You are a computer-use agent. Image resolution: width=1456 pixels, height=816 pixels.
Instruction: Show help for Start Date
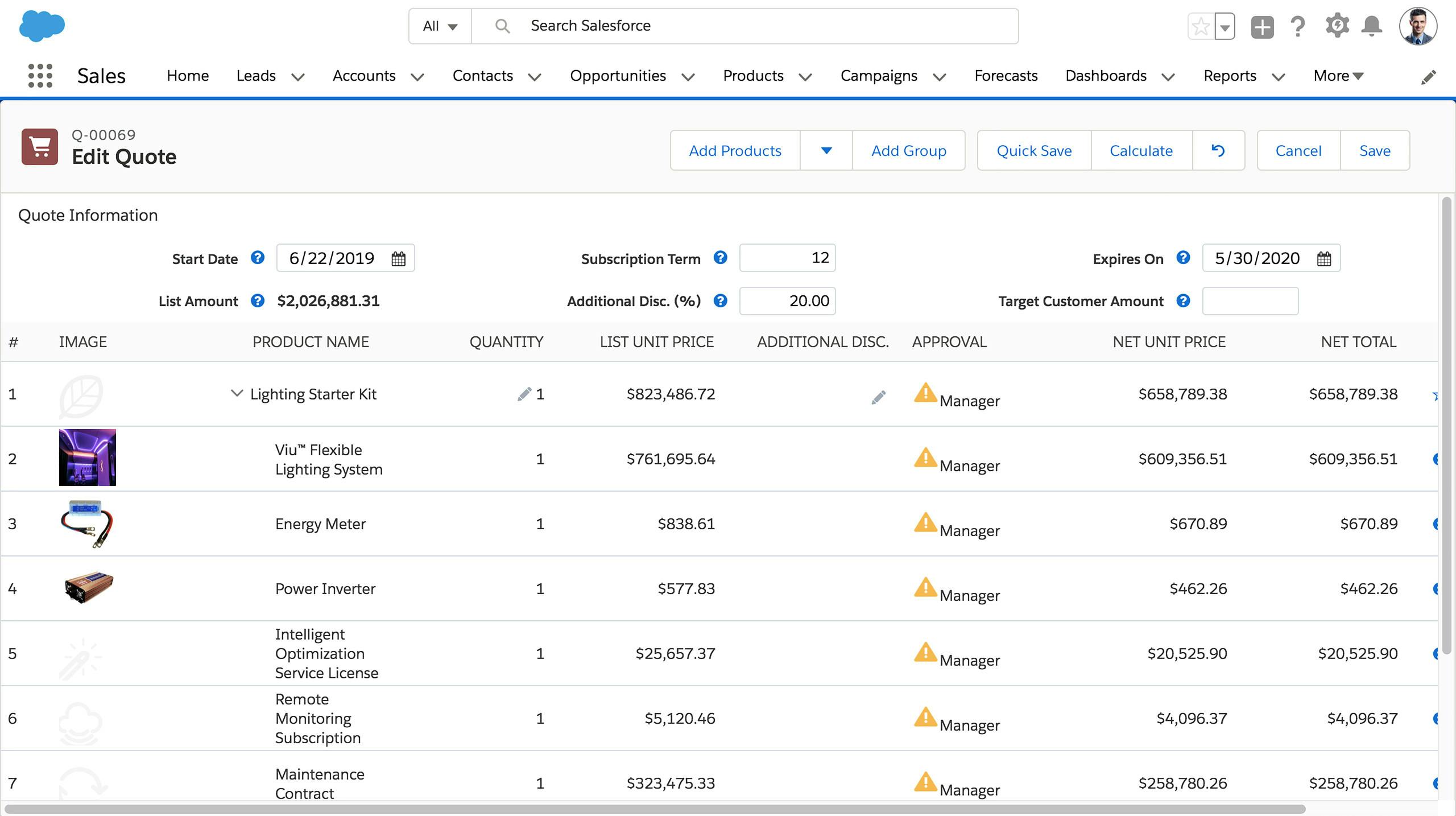[x=258, y=258]
